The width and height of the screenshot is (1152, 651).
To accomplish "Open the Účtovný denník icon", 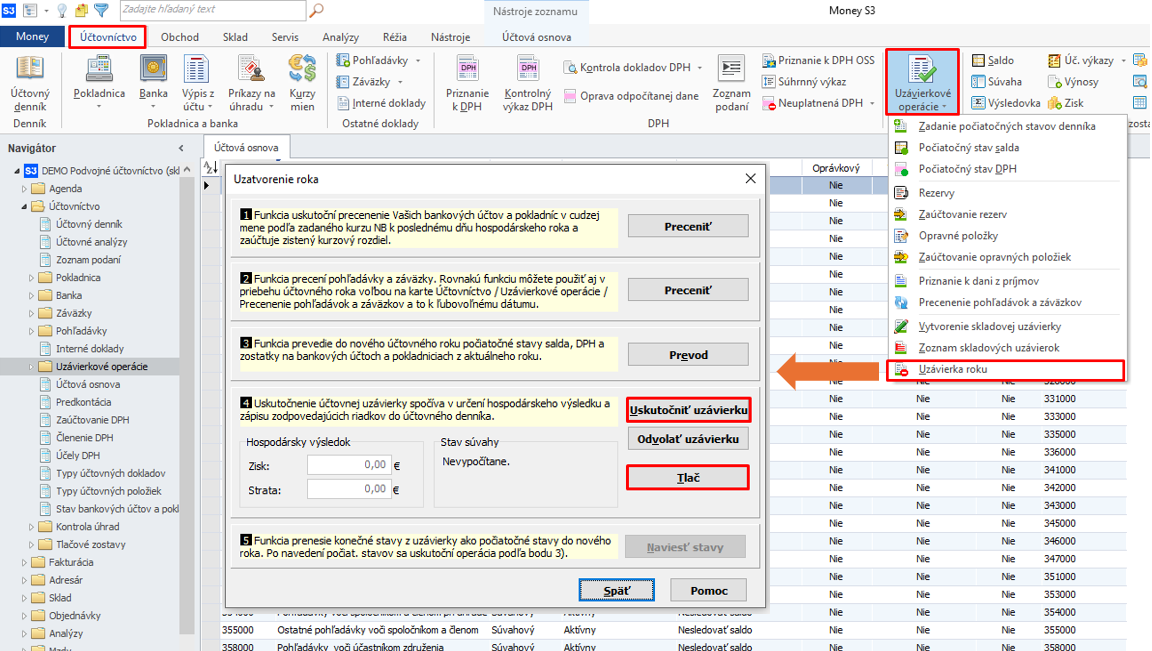I will pyautogui.click(x=30, y=72).
